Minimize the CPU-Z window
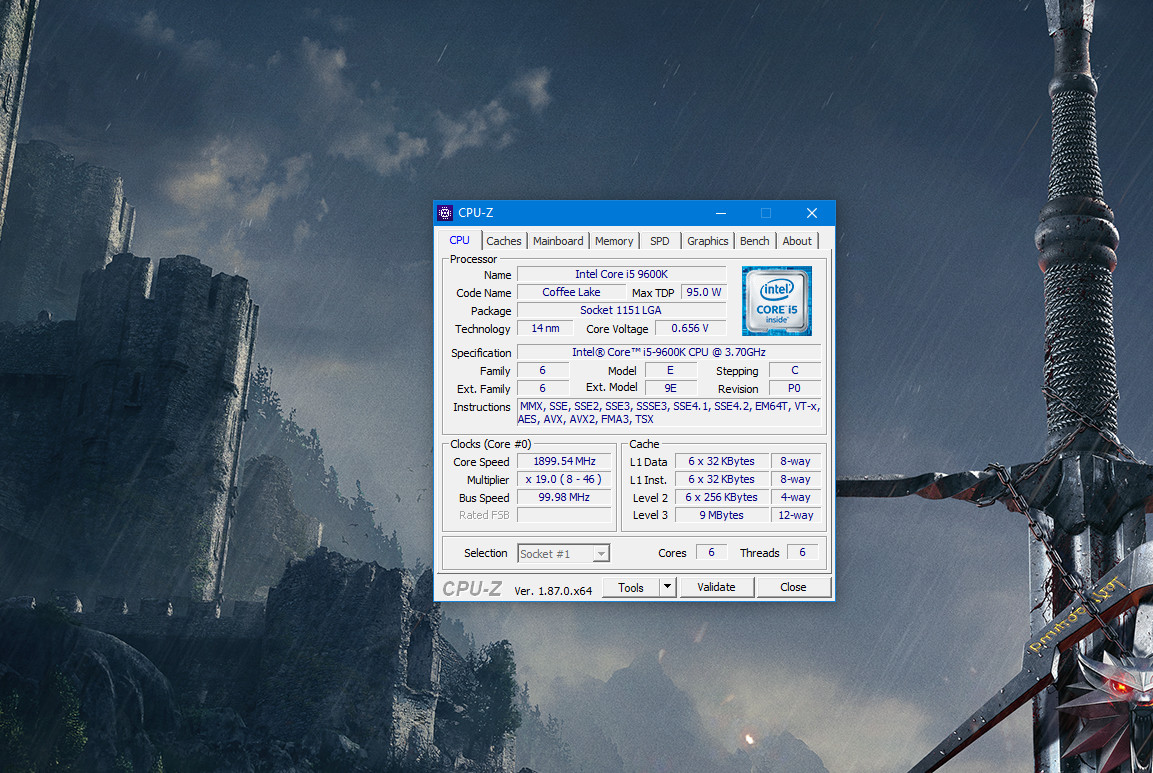1153x773 pixels. (x=721, y=213)
